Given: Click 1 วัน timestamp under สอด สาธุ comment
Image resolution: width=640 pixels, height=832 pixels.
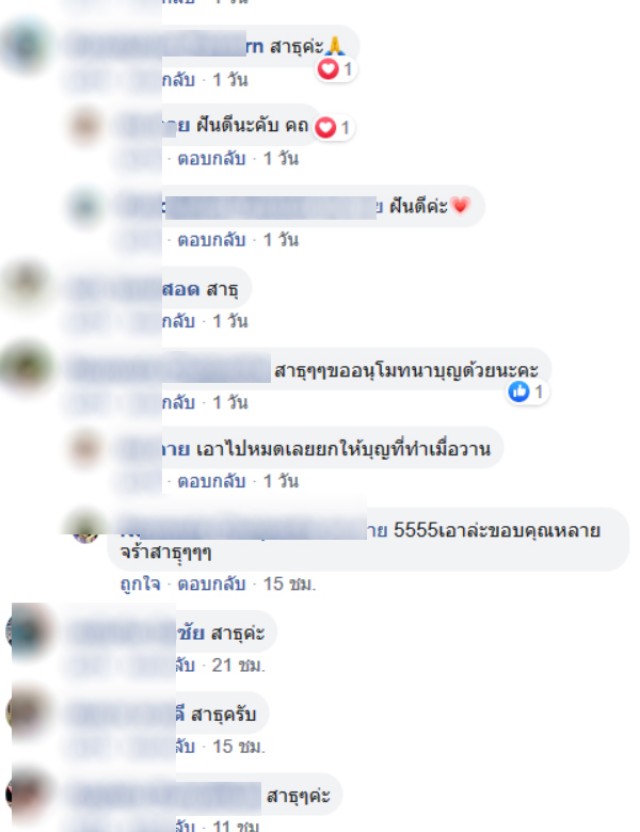Looking at the screenshot, I should click(230, 321).
